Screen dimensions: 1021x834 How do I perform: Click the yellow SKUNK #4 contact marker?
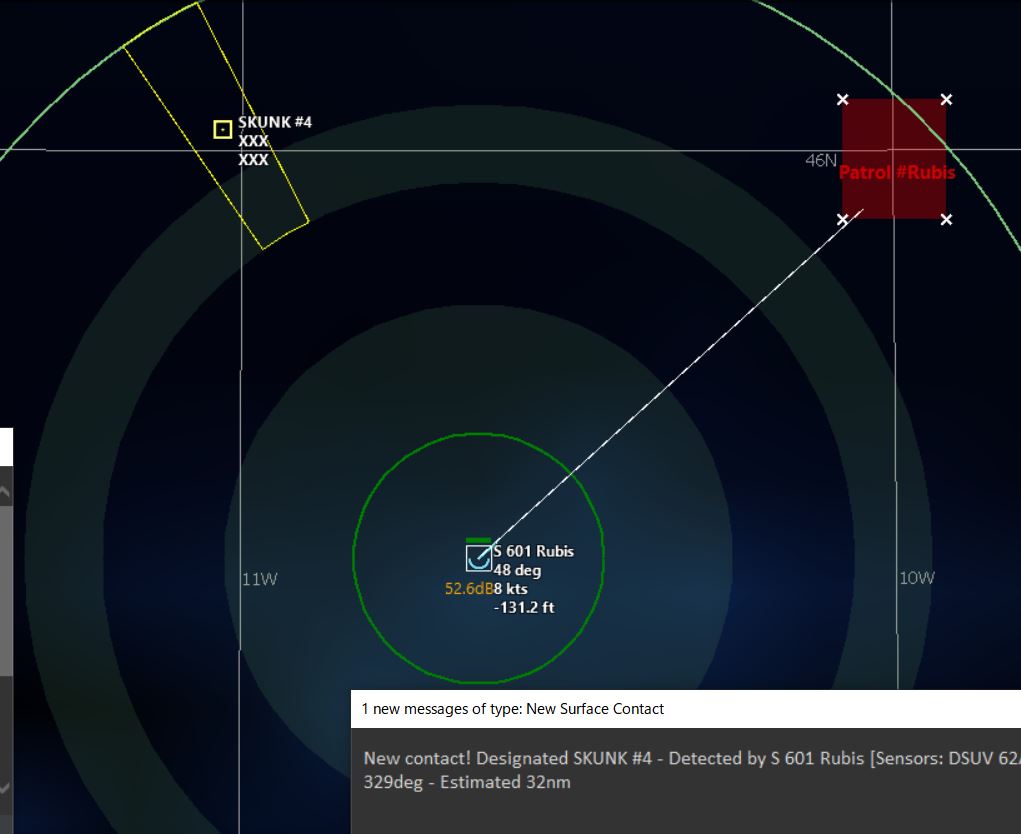click(223, 129)
